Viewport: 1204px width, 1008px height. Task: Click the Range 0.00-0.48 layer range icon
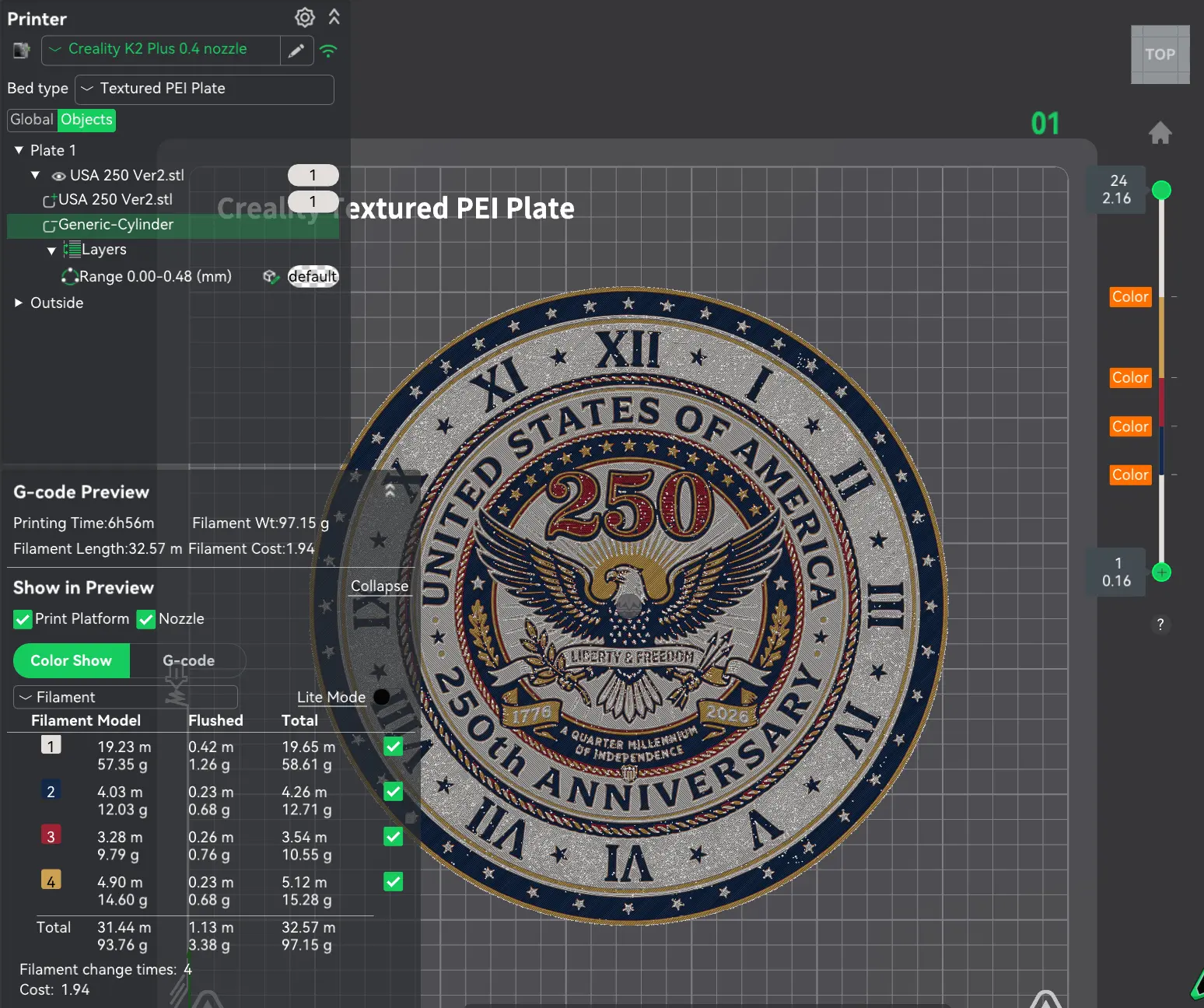70,277
